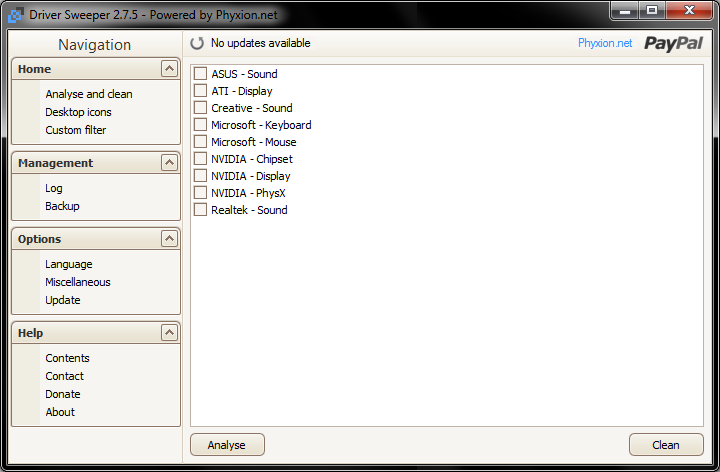Click the PayPal donate logo
Viewport: 720px width, 472px height.
point(673,43)
